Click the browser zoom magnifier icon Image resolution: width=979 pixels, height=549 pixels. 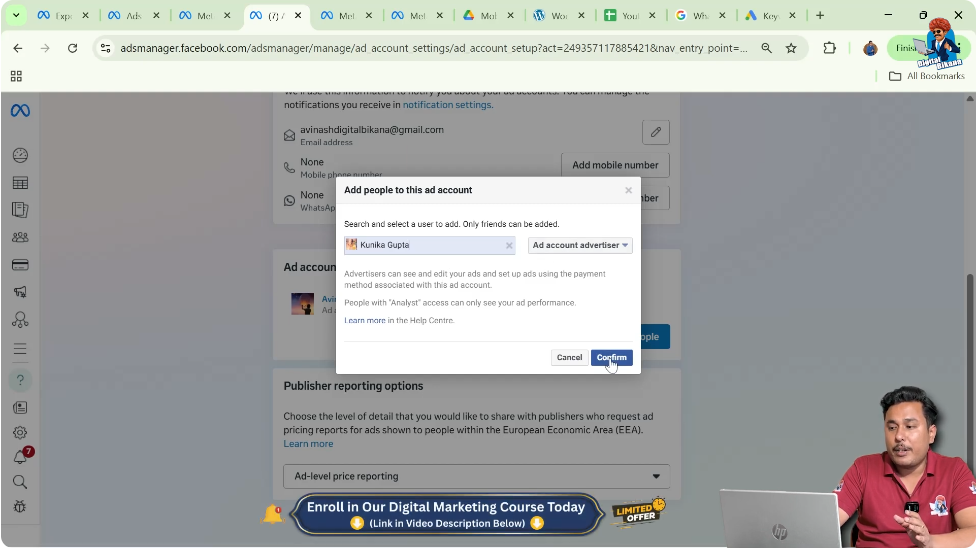click(x=766, y=48)
